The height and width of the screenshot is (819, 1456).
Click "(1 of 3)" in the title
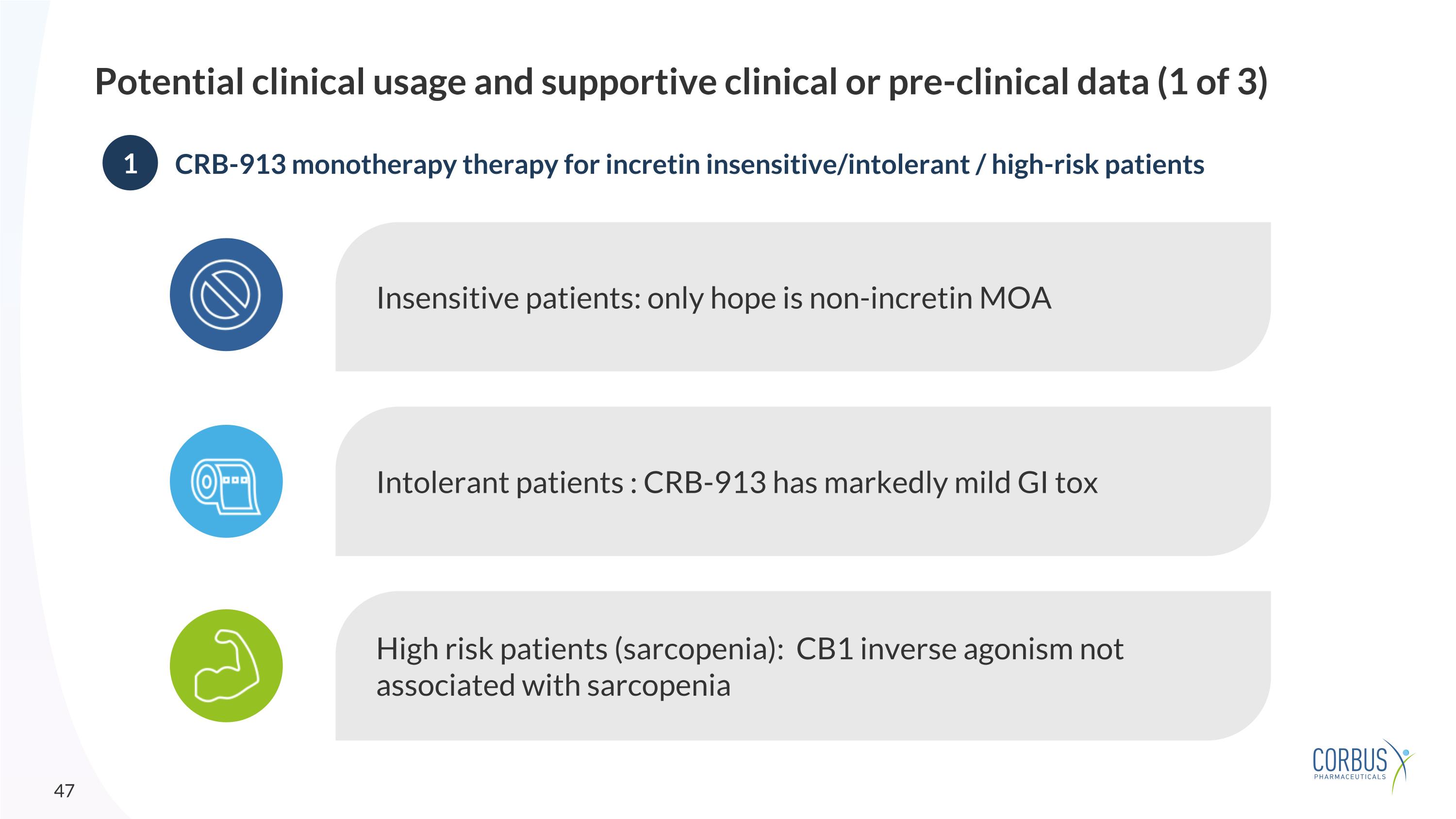click(x=1212, y=82)
